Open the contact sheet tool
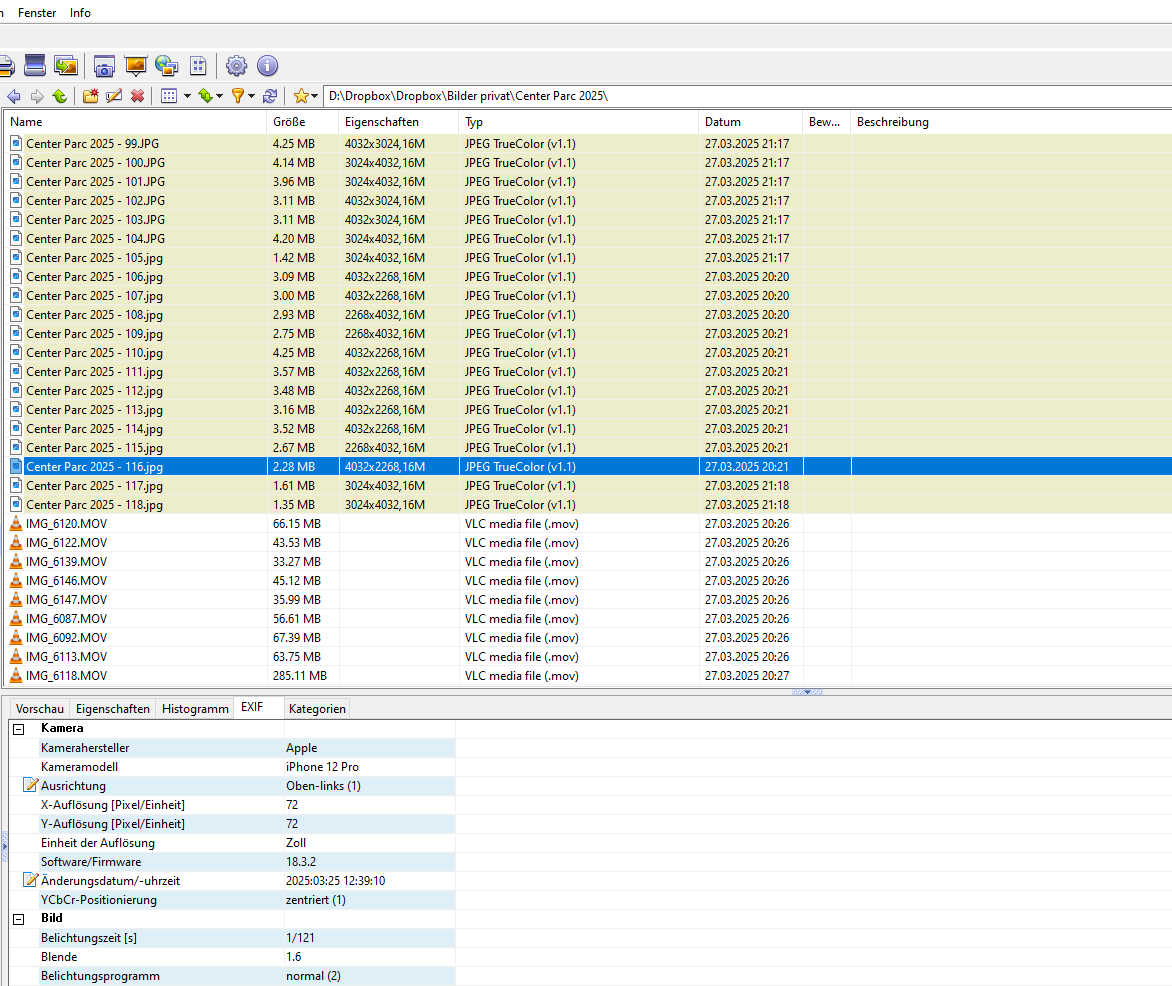The width and height of the screenshot is (1172, 986). coord(198,66)
